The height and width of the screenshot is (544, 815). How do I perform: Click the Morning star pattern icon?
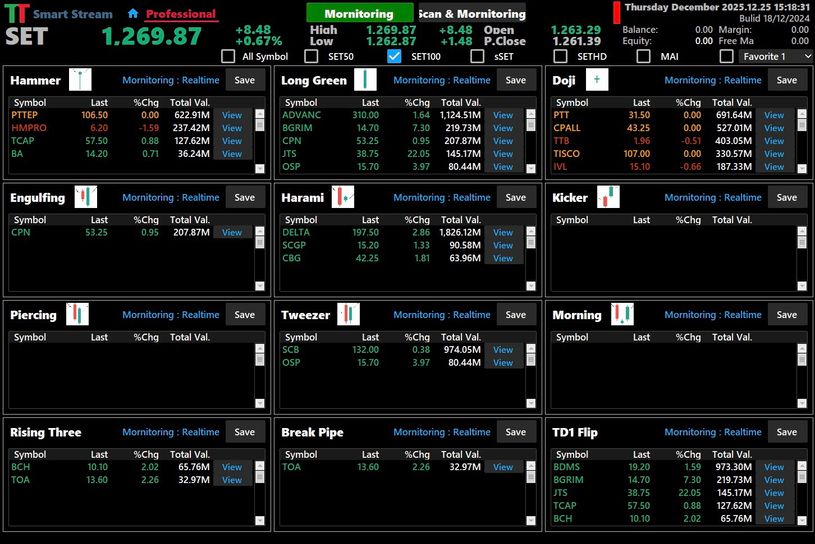(x=622, y=315)
